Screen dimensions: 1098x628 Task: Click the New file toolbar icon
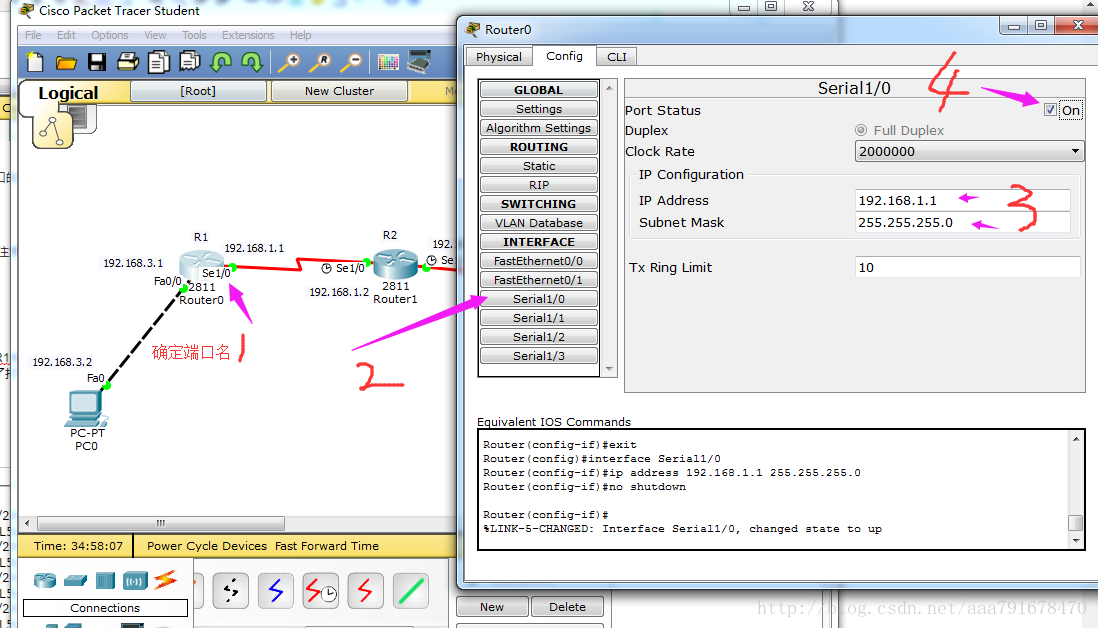tap(35, 62)
